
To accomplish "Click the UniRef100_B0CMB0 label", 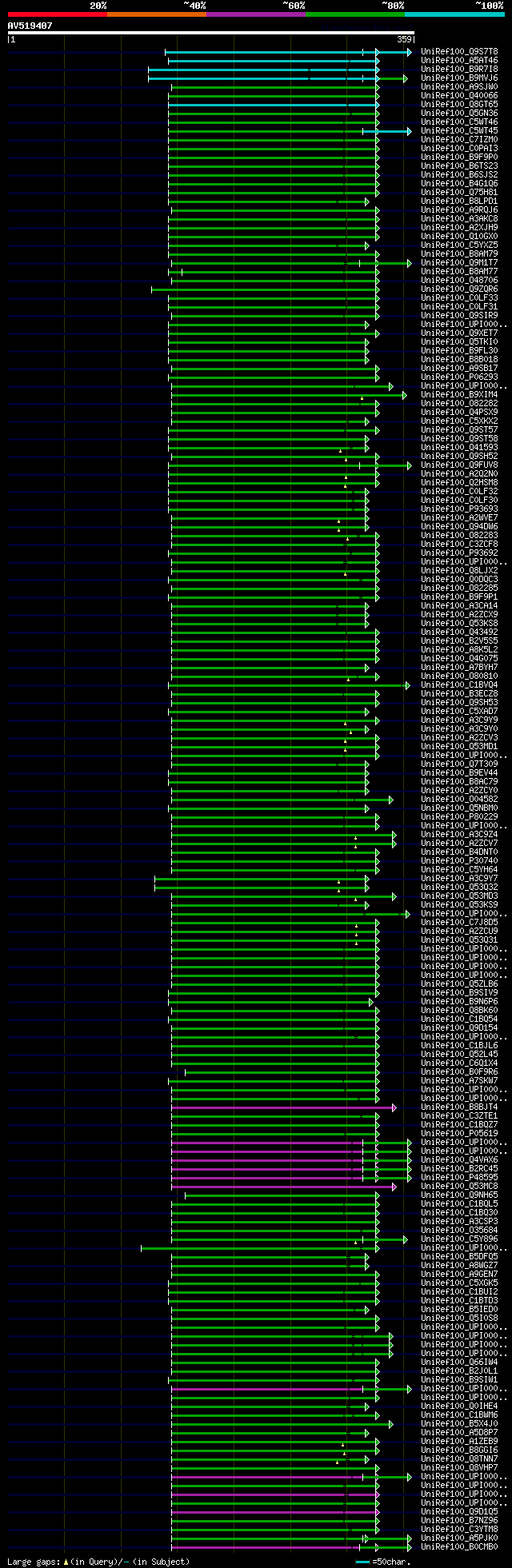I will pyautogui.click(x=459, y=1547).
